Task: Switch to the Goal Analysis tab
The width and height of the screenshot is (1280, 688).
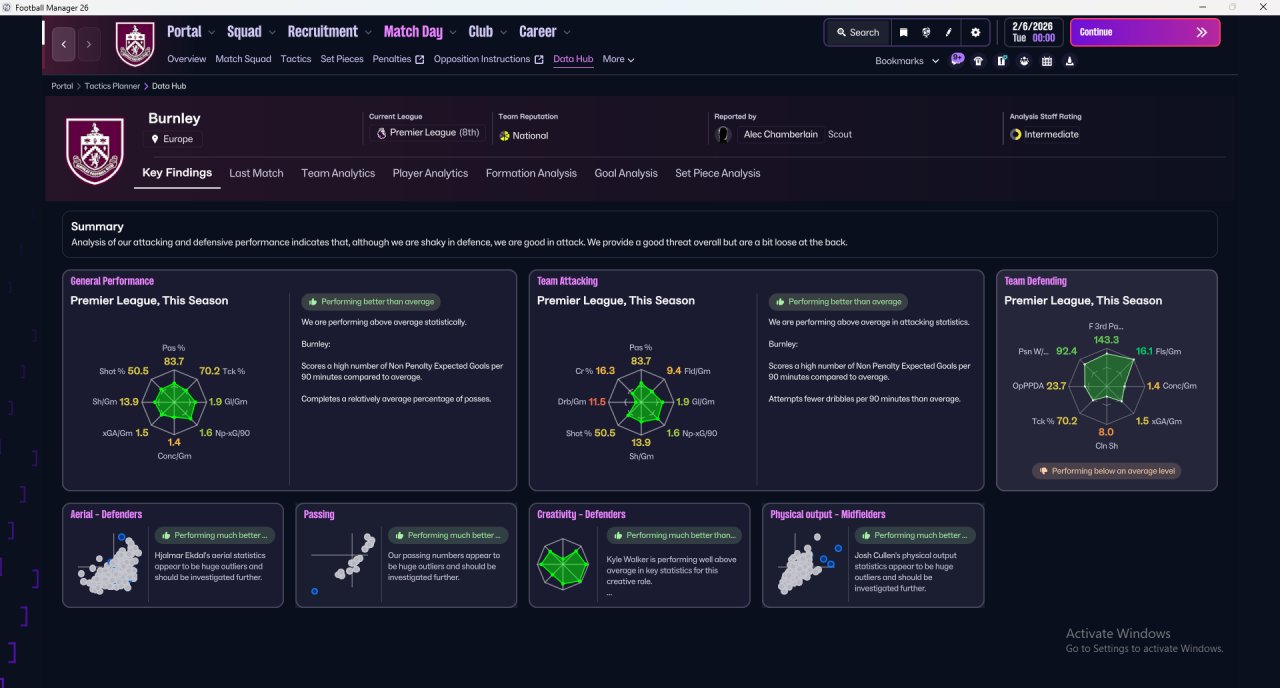Action: pyautogui.click(x=626, y=173)
